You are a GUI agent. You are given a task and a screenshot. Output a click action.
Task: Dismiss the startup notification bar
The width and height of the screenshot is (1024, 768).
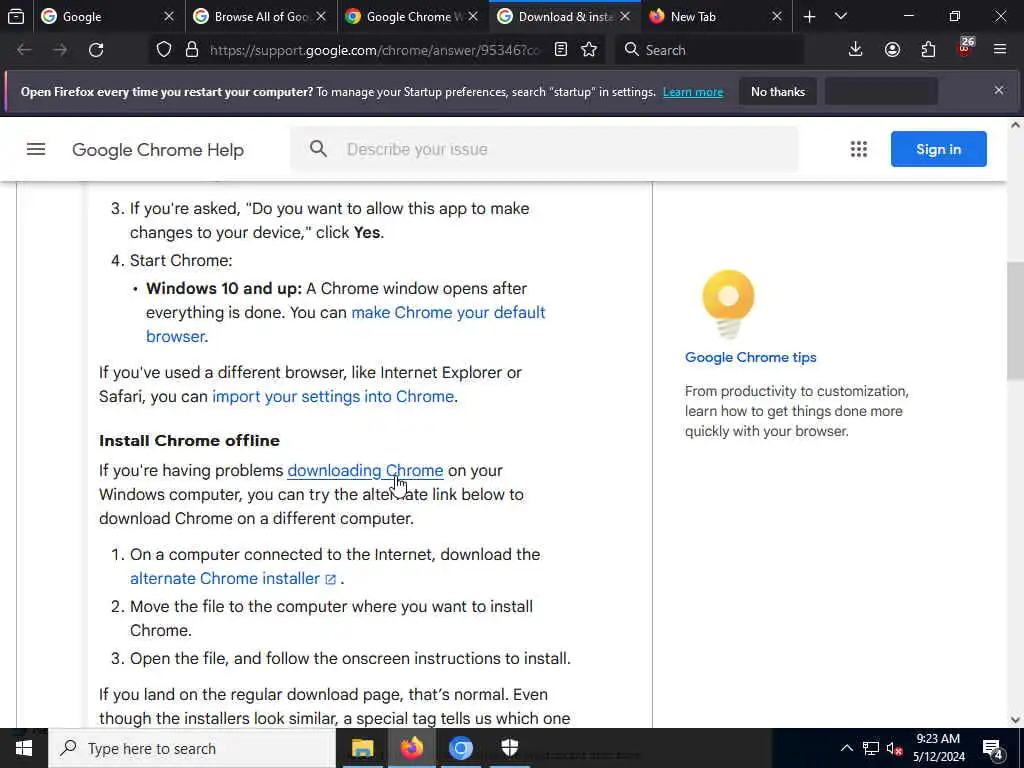(x=999, y=90)
